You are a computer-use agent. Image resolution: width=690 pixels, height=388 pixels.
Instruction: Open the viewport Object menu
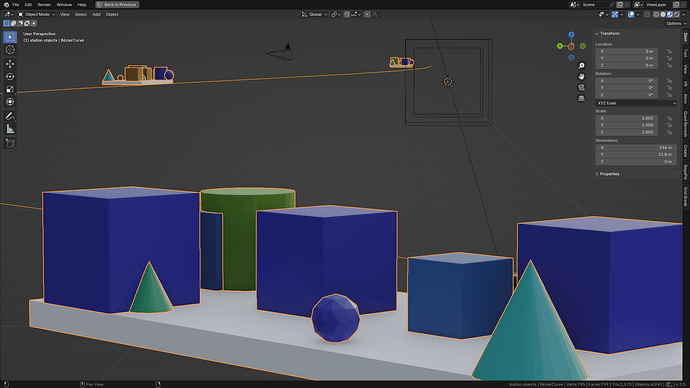[112, 15]
